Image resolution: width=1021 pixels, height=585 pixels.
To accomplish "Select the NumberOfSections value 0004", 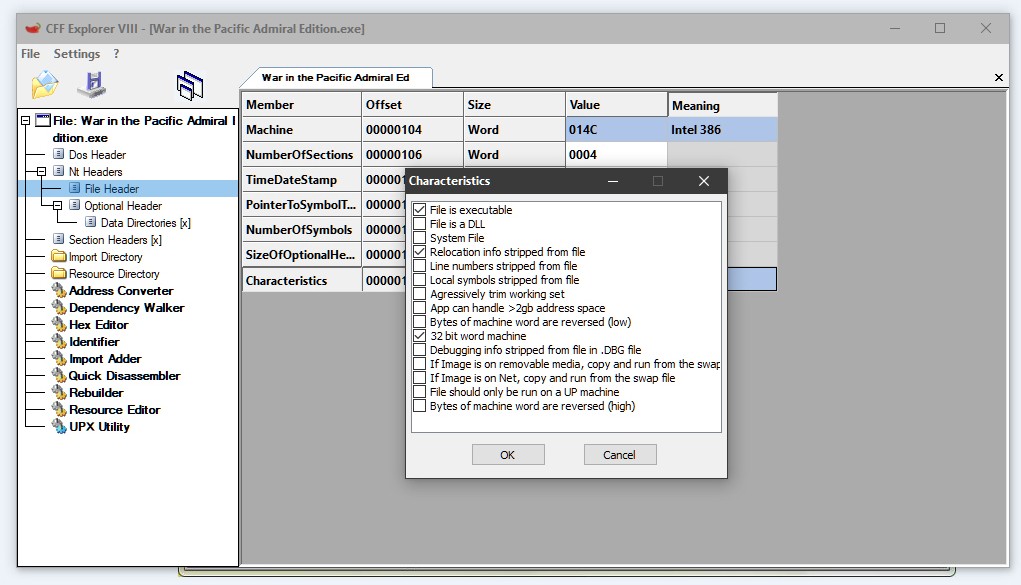I will tap(616, 154).
